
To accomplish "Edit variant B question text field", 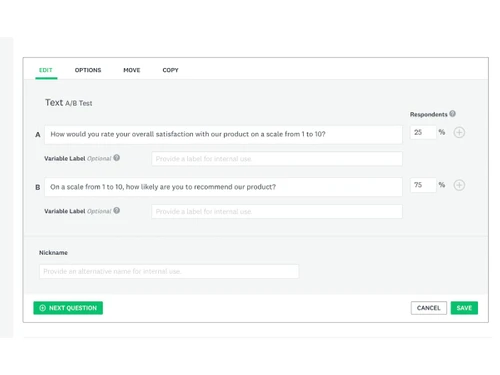I will point(223,187).
